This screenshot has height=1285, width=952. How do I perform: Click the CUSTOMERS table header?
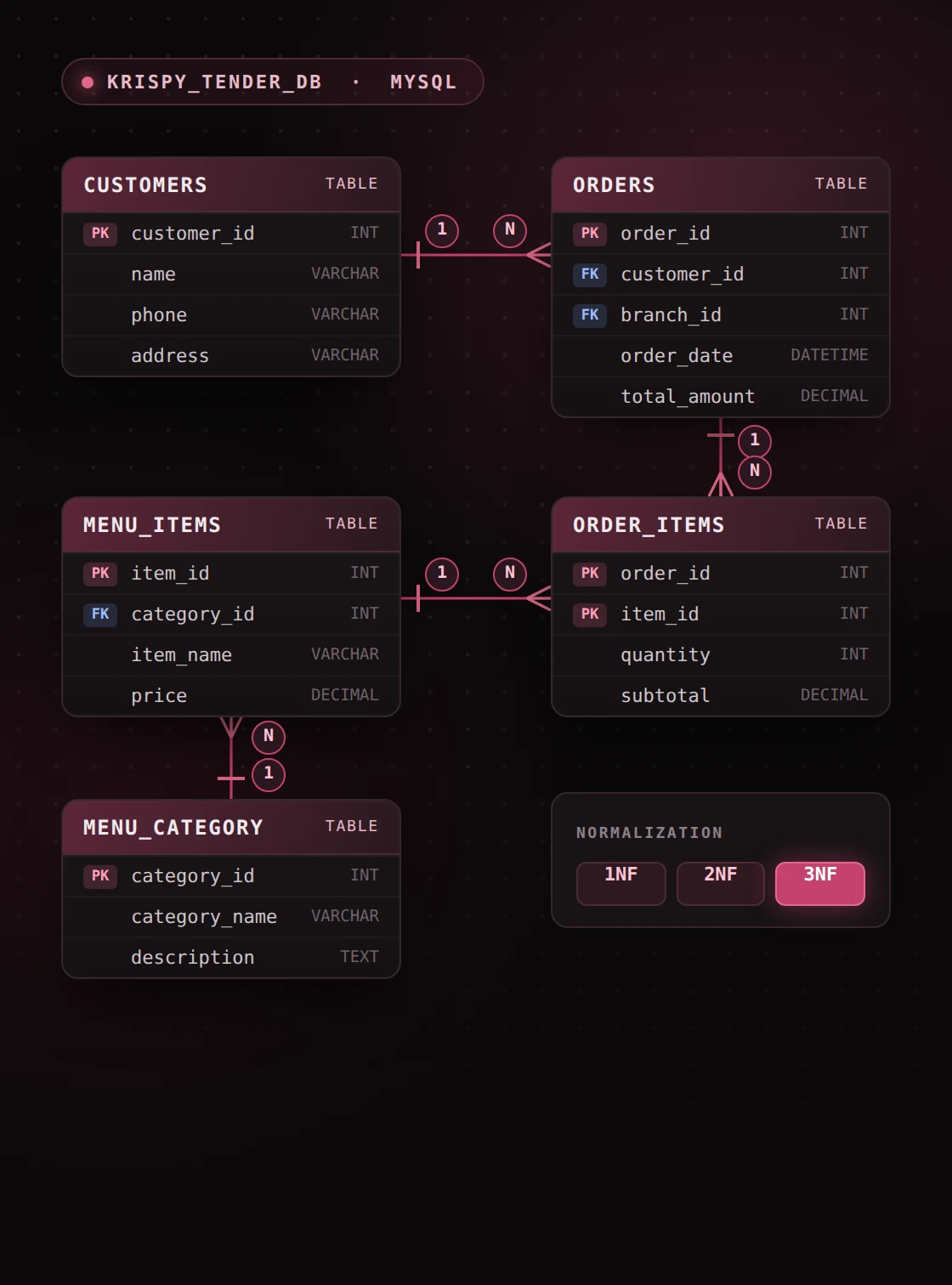click(x=231, y=184)
